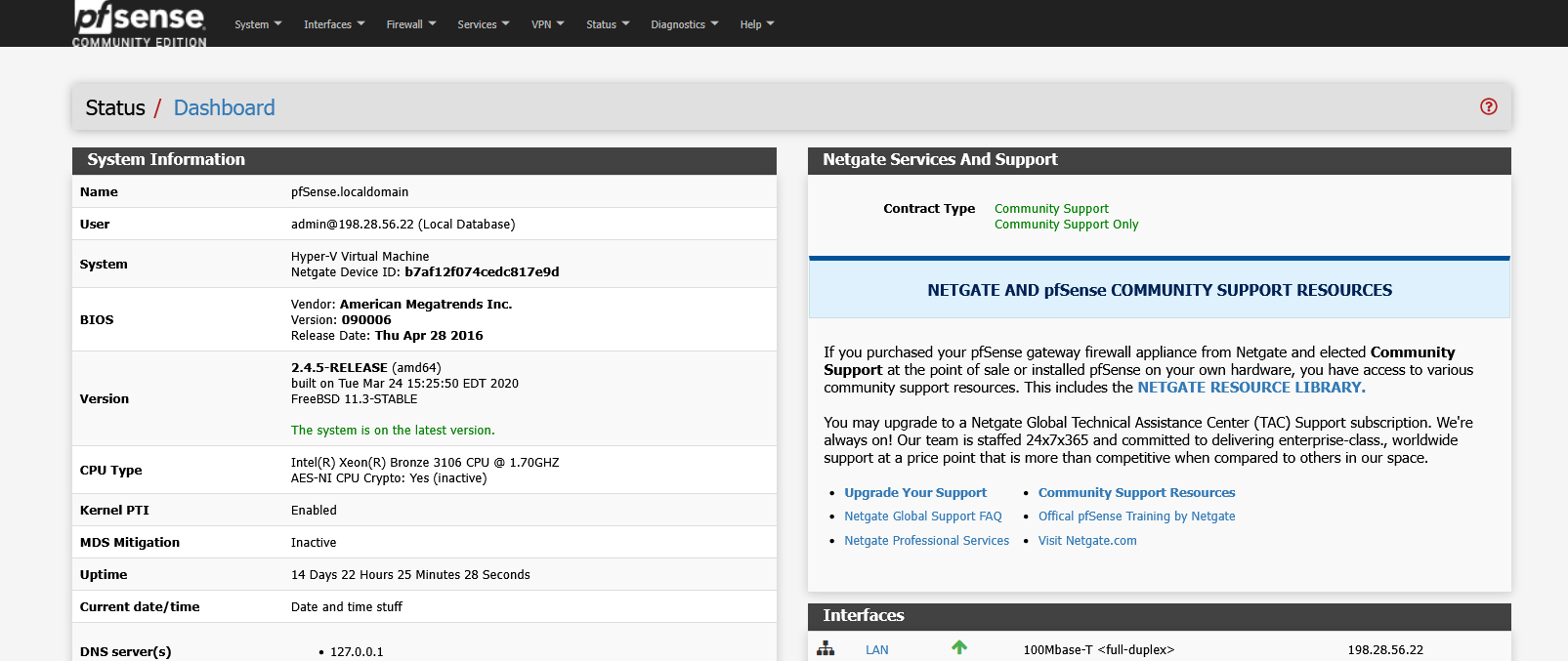Click the green up-arrow LAN status icon
The height and width of the screenshot is (661, 1568).
pos(959,647)
